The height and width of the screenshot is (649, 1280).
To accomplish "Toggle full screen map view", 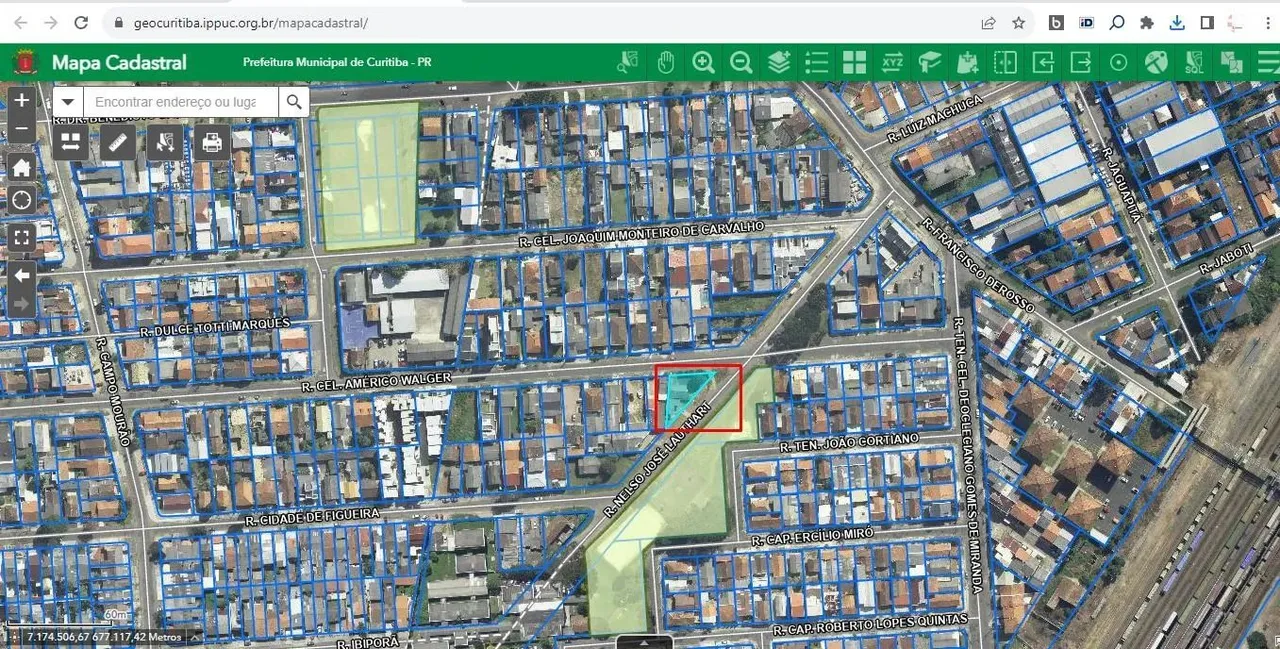I will click(x=22, y=237).
